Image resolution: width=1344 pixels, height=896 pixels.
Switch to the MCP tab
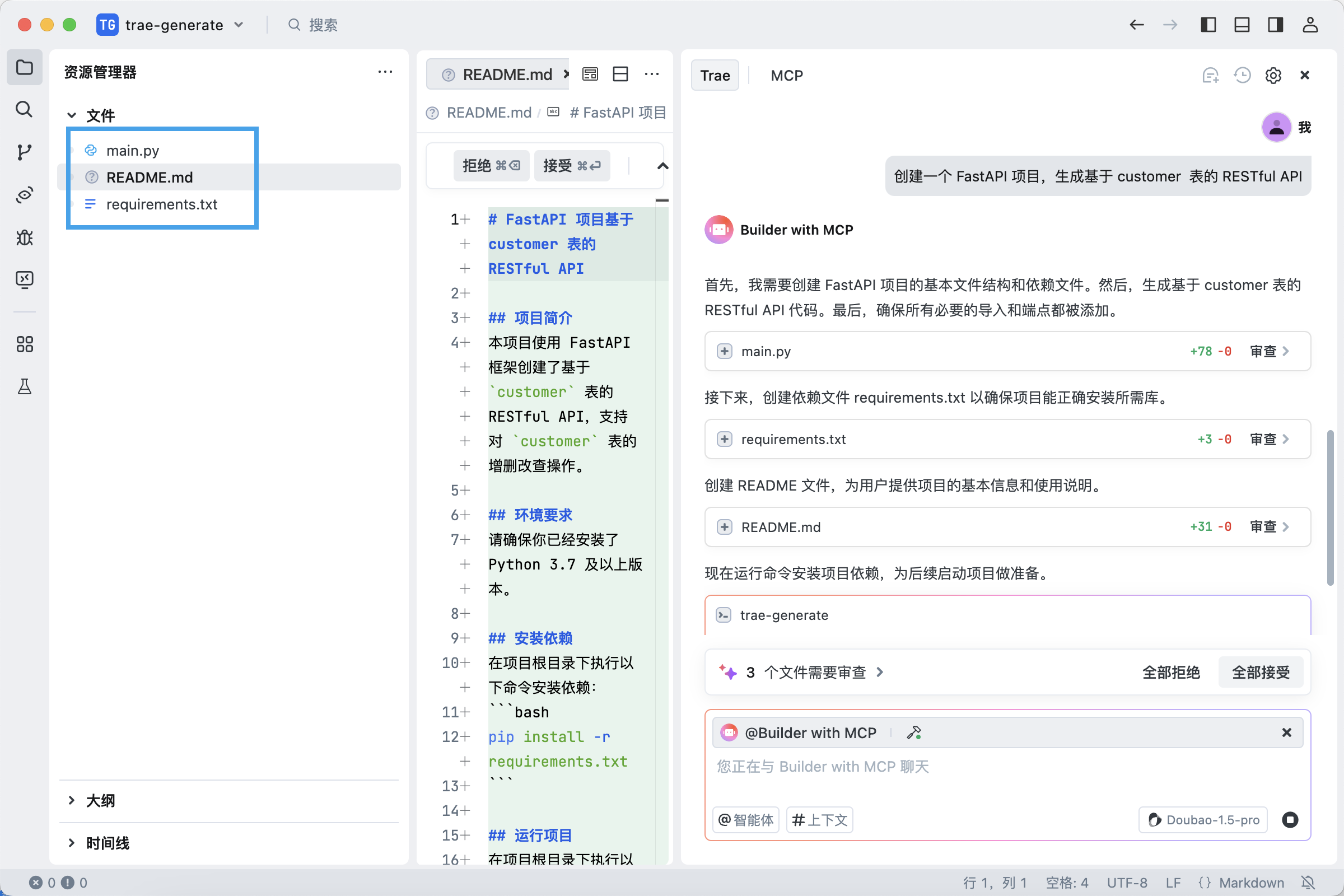pyautogui.click(x=786, y=76)
